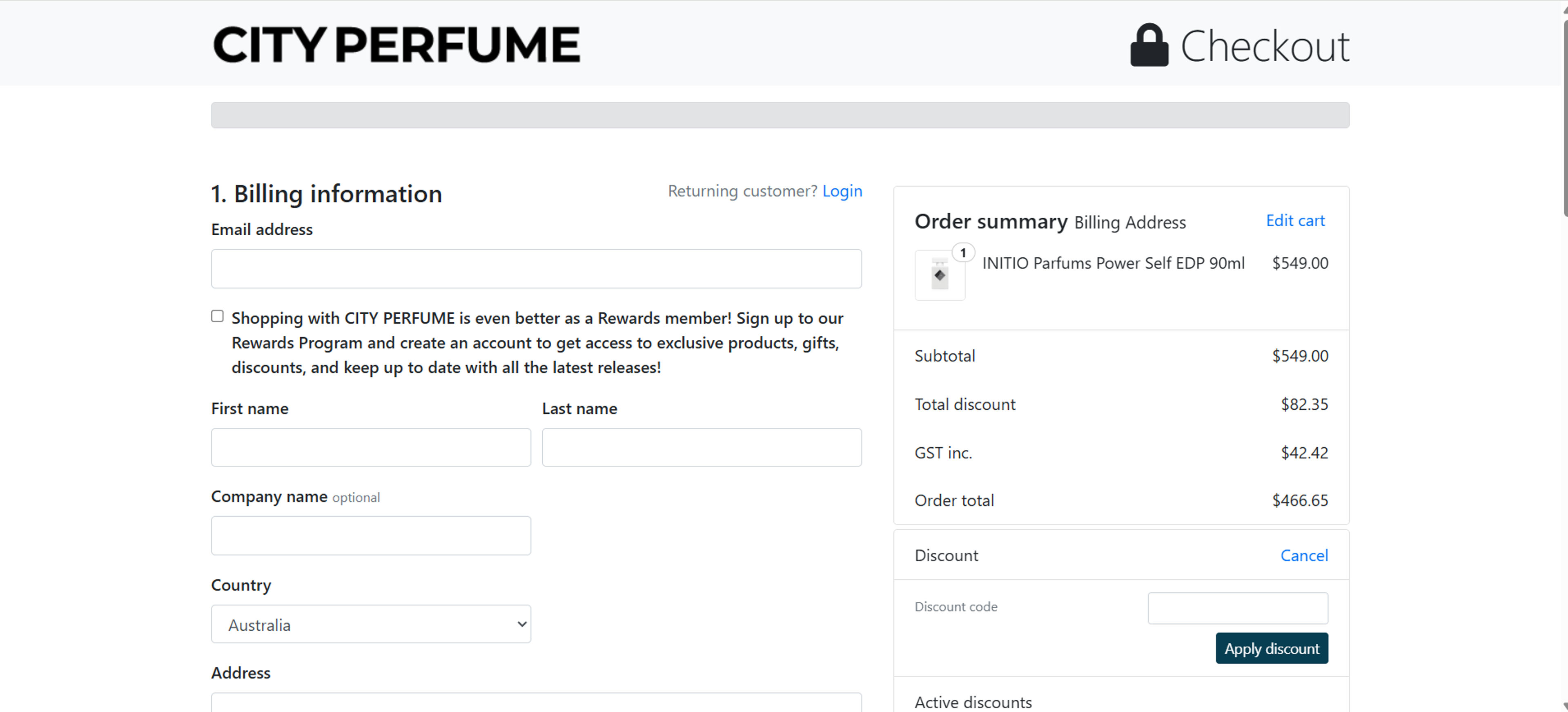
Task: Focus the Email address field
Action: (536, 269)
